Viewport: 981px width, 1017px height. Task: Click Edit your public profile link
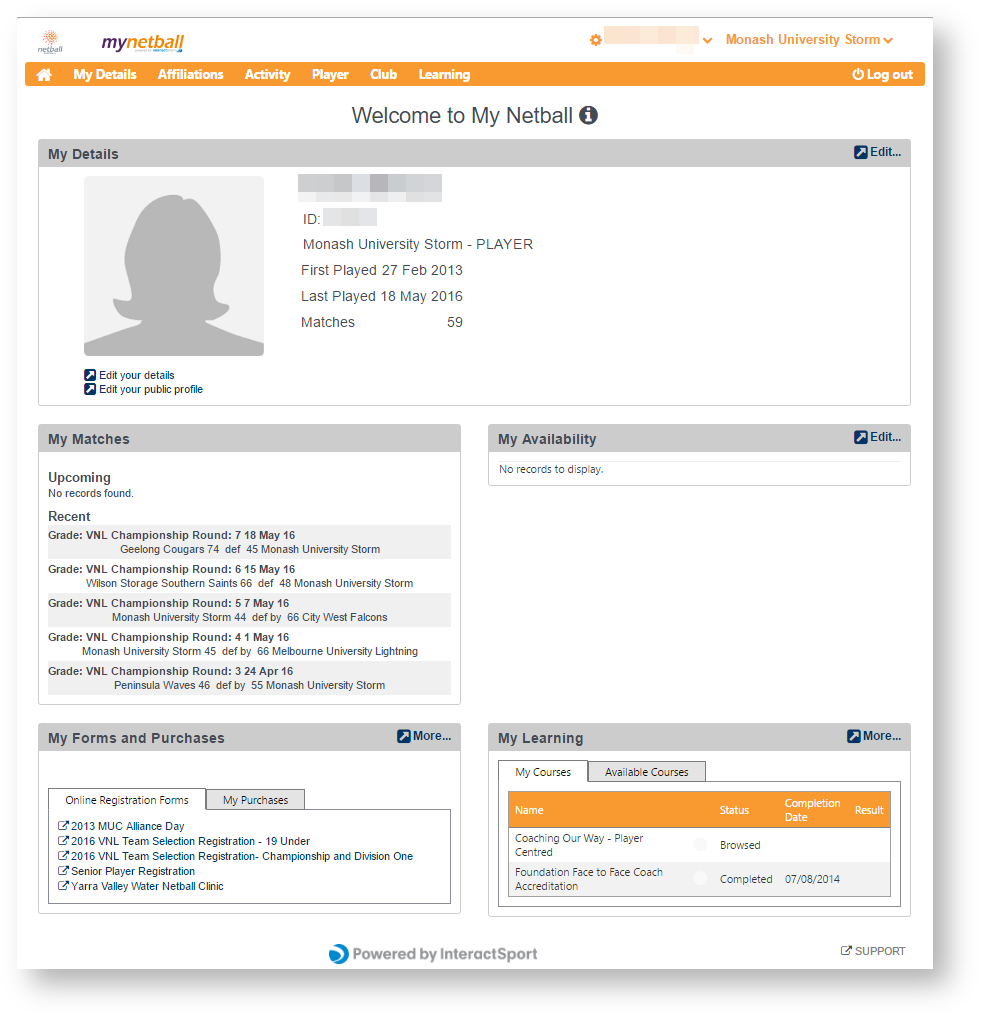click(x=151, y=389)
